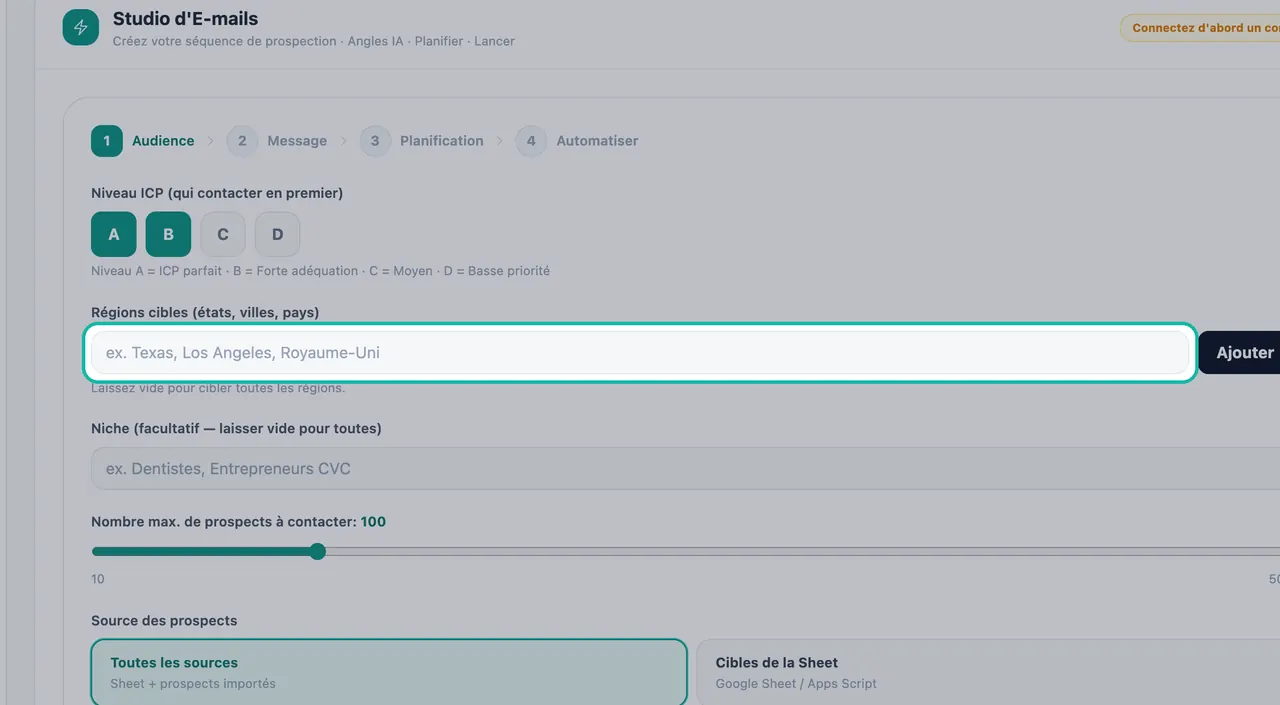Click the prospect count value 100

click(x=373, y=522)
